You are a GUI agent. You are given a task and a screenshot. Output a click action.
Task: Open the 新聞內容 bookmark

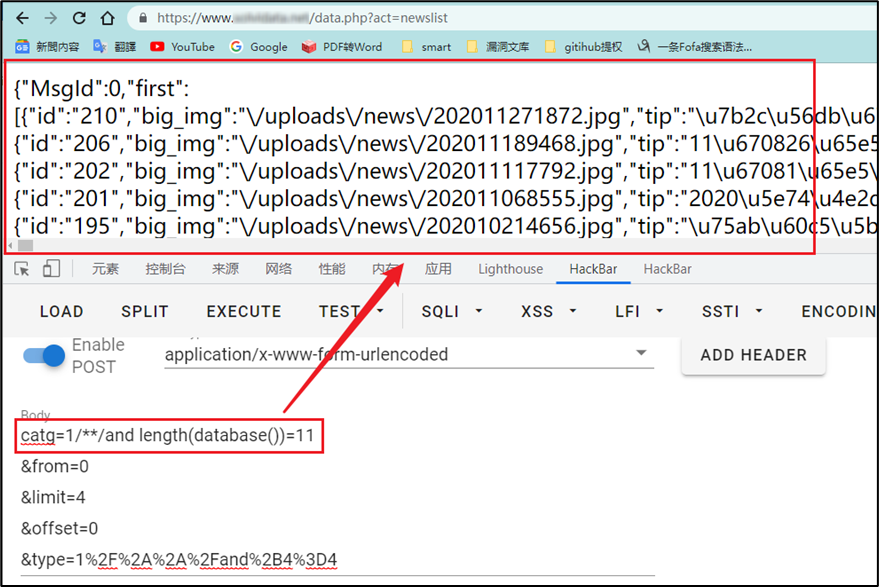pos(47,47)
